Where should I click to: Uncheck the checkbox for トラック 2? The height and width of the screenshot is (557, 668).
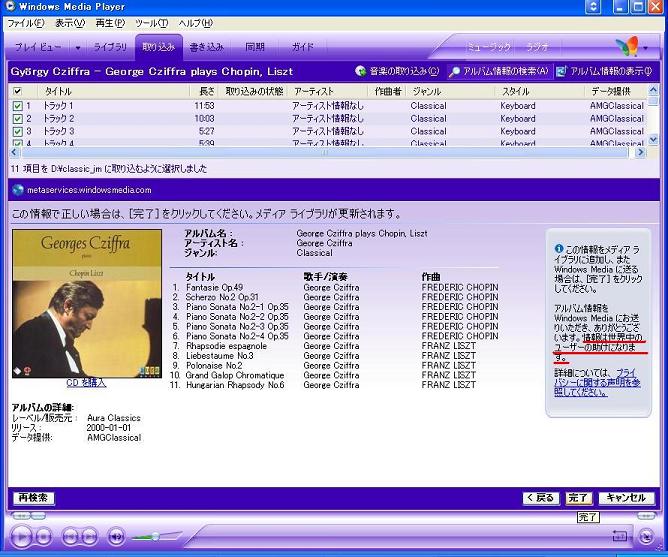(x=17, y=118)
